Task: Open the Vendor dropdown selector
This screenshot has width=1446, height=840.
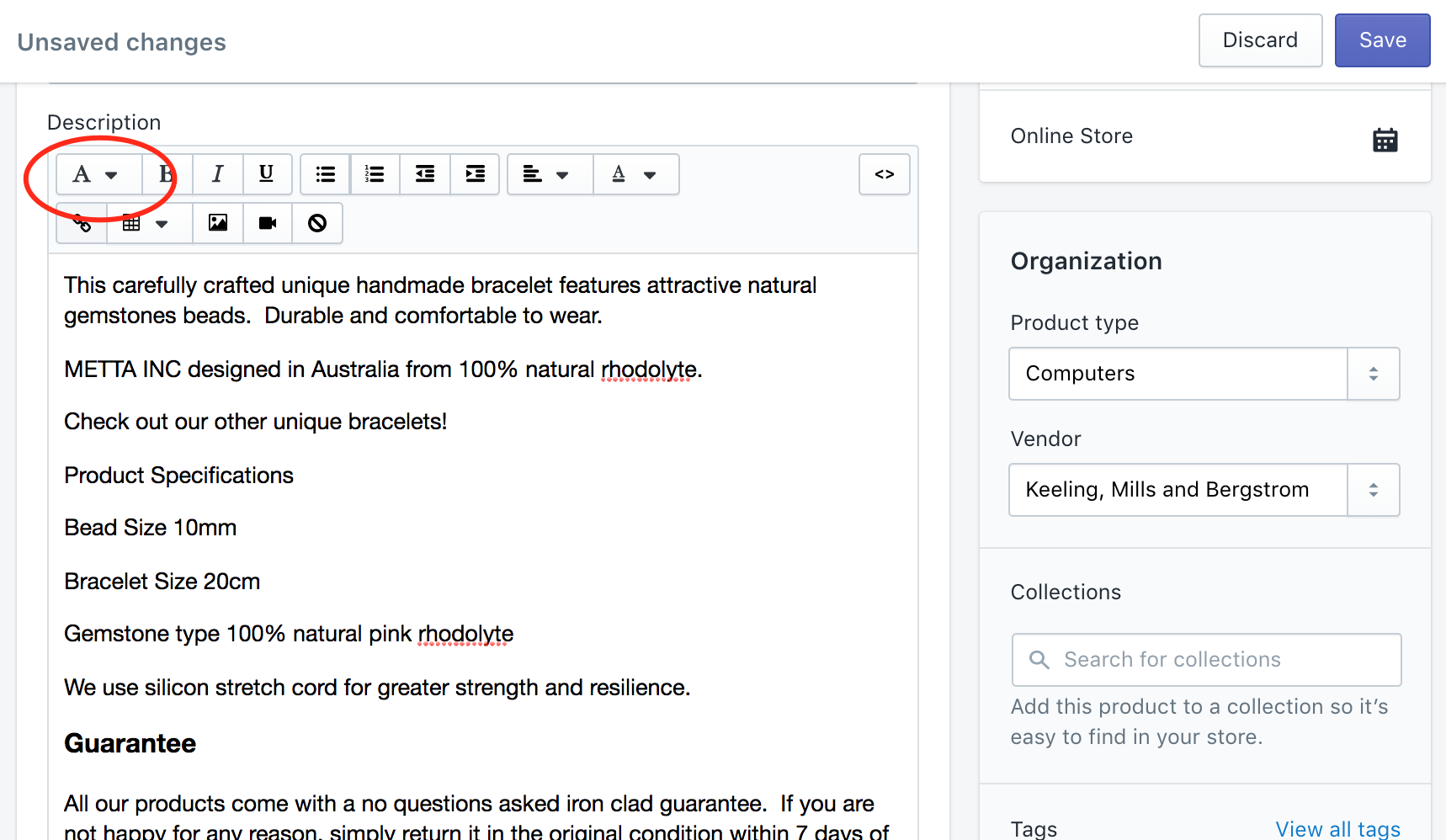Action: click(1204, 490)
